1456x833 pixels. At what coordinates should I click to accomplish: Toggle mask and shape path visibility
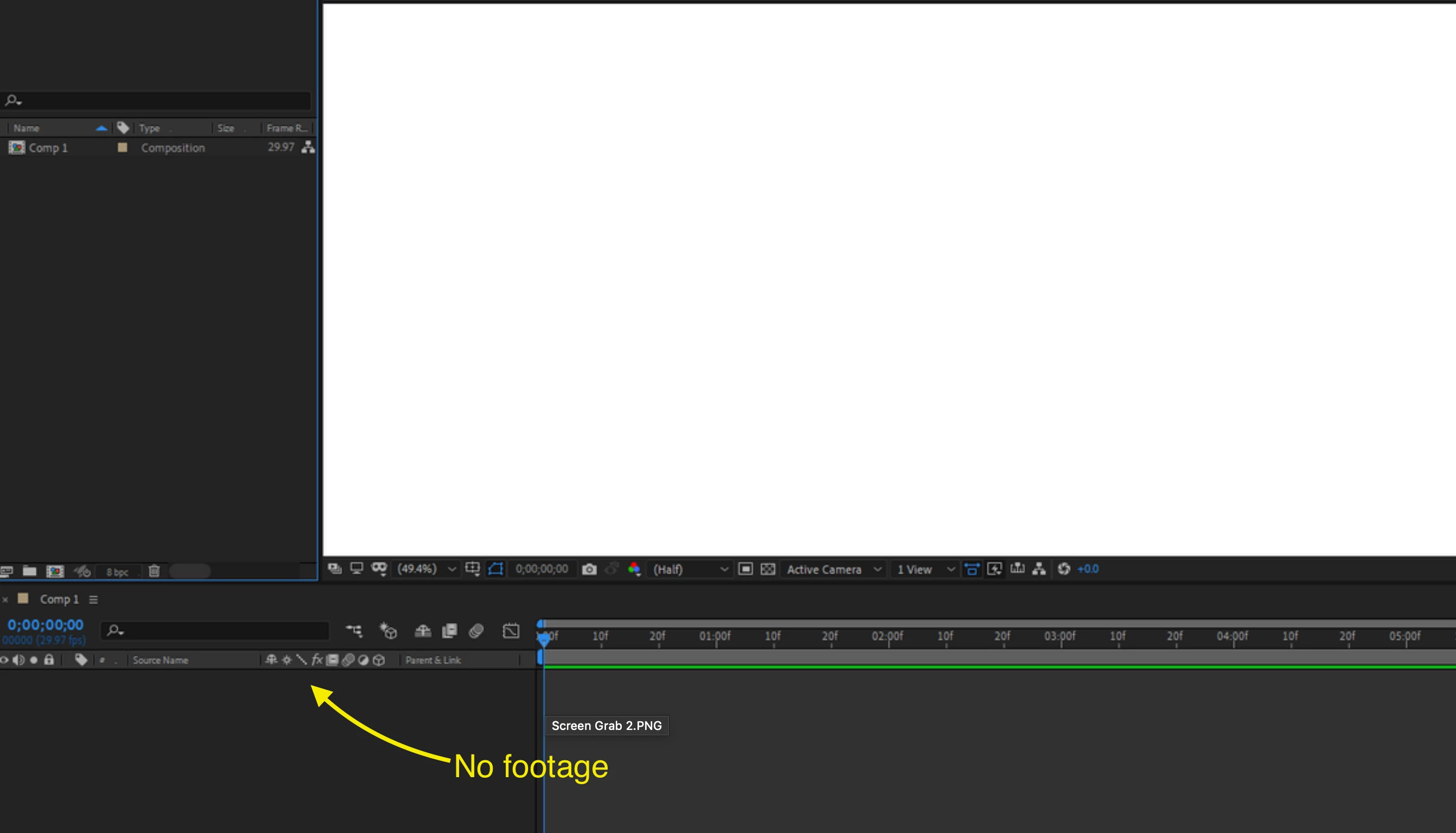[x=496, y=569]
